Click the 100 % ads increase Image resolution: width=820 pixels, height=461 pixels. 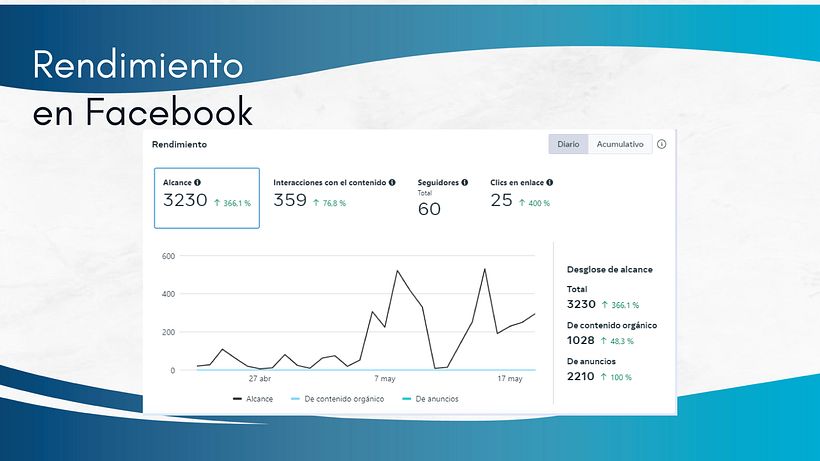pos(616,377)
